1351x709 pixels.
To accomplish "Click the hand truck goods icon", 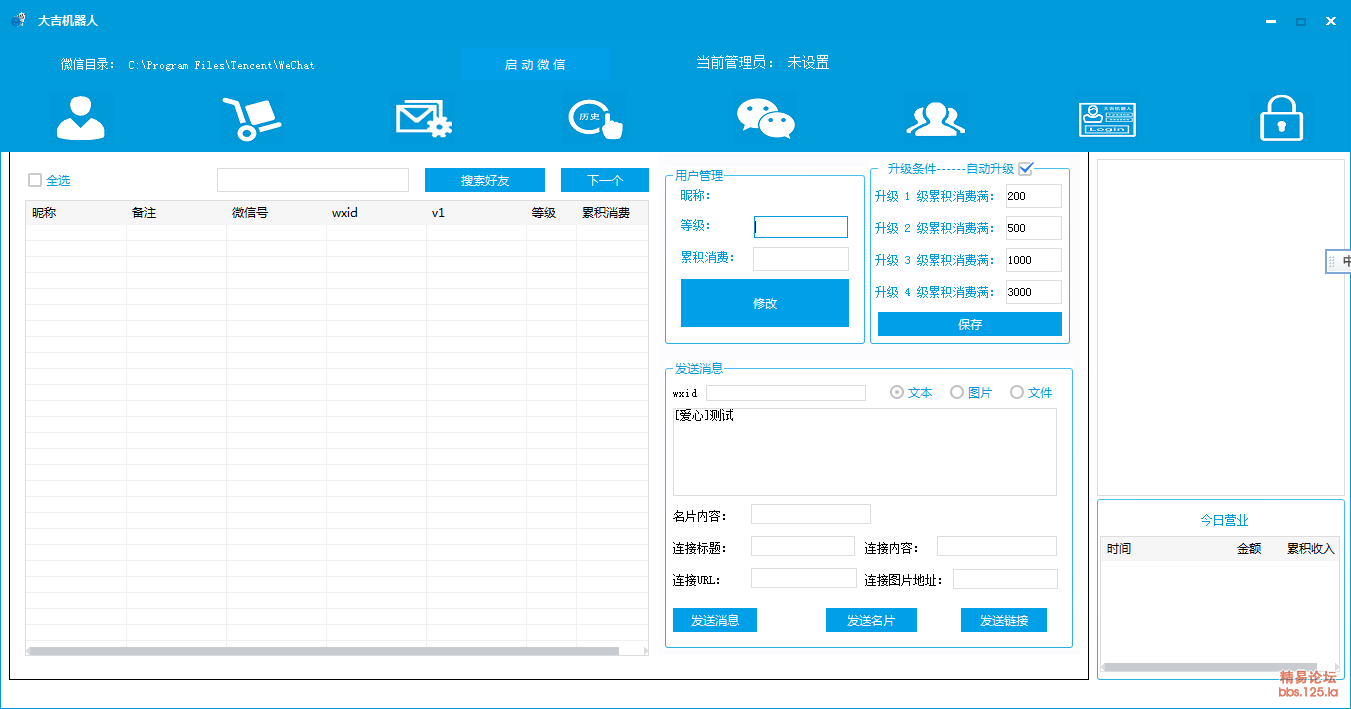I will pyautogui.click(x=251, y=118).
